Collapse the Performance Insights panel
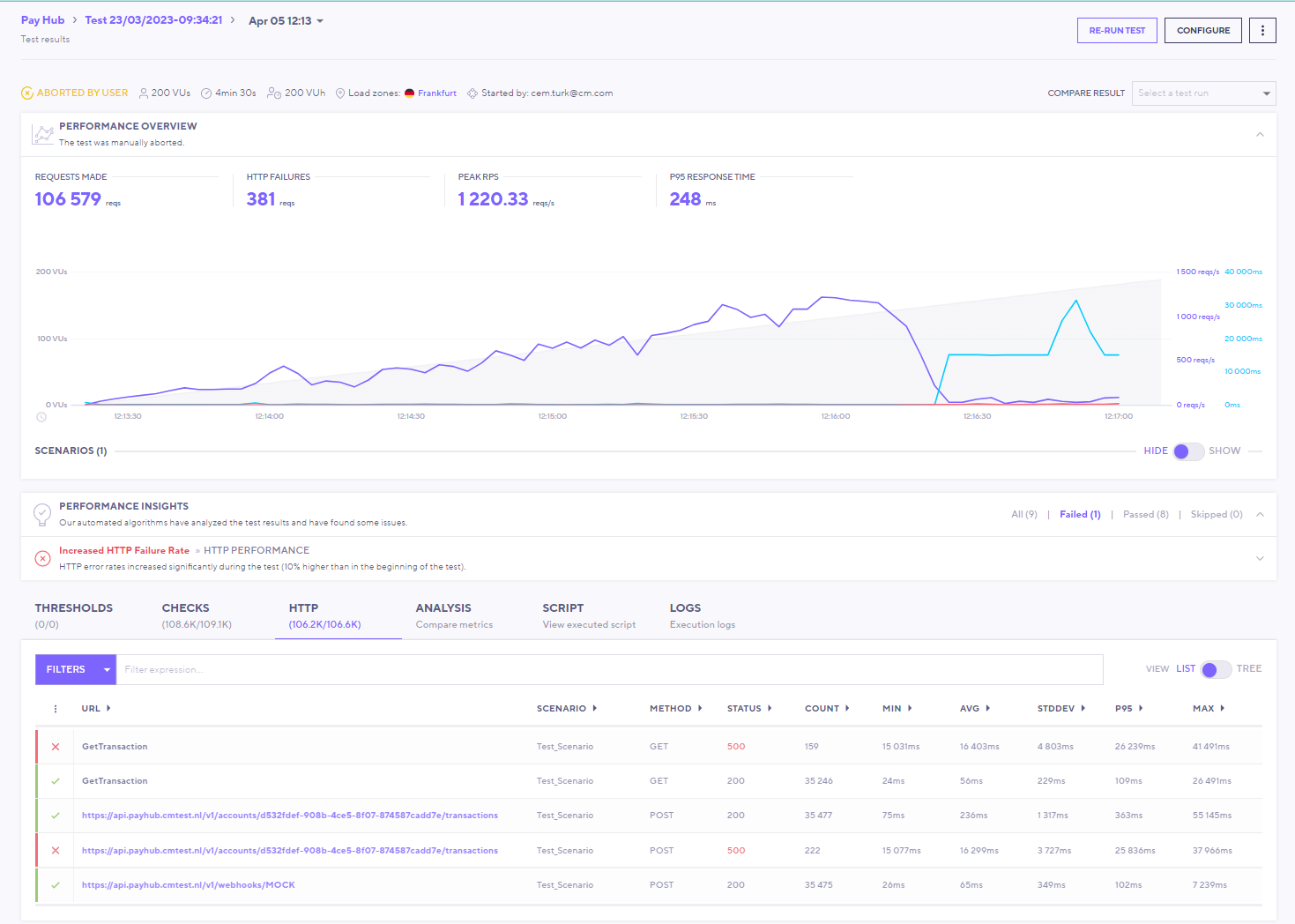1295x924 pixels. point(1260,515)
